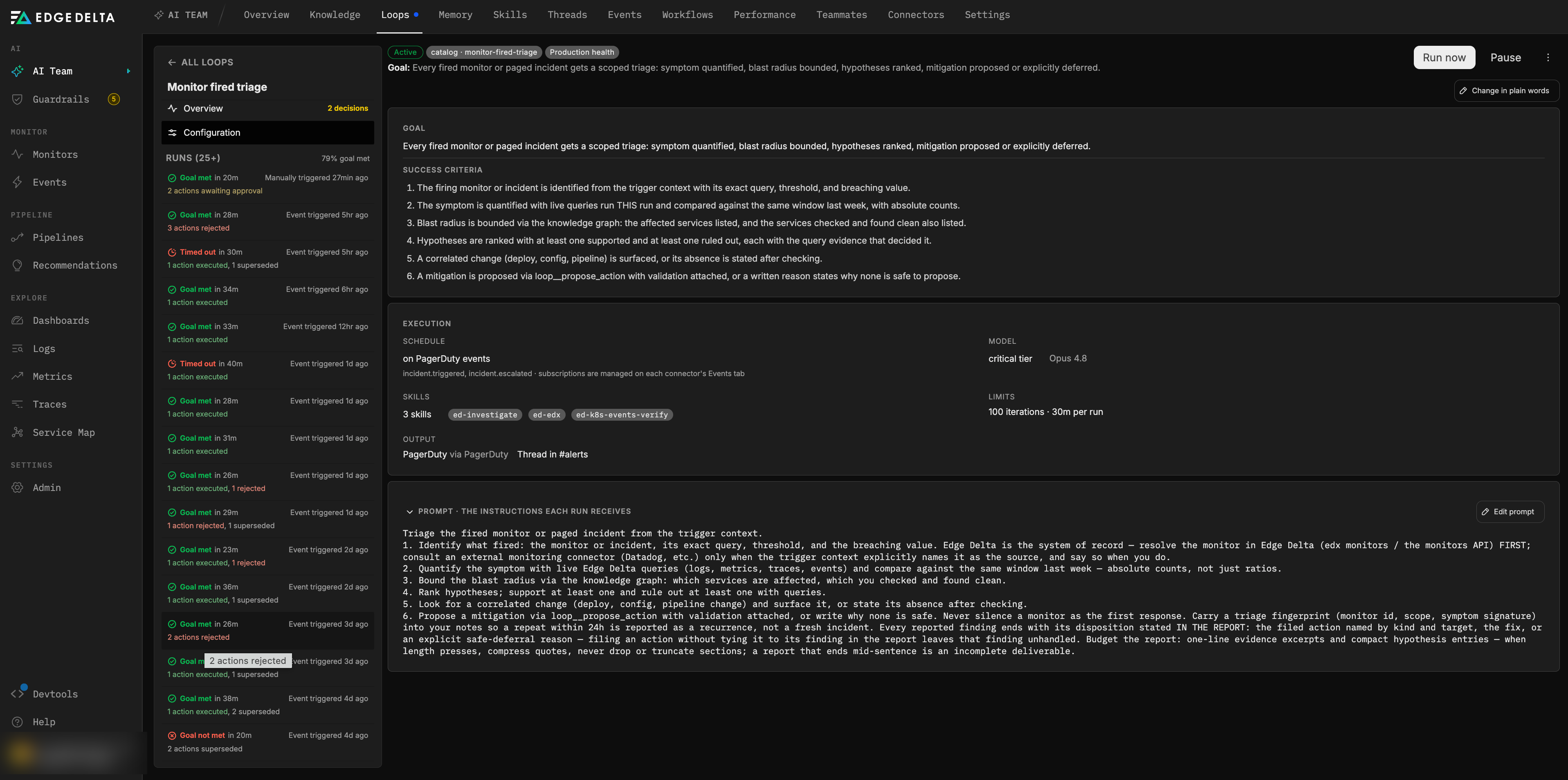Screen dimensions: 1568x780
Task: Click the Metrics chart icon
Action: [18, 377]
